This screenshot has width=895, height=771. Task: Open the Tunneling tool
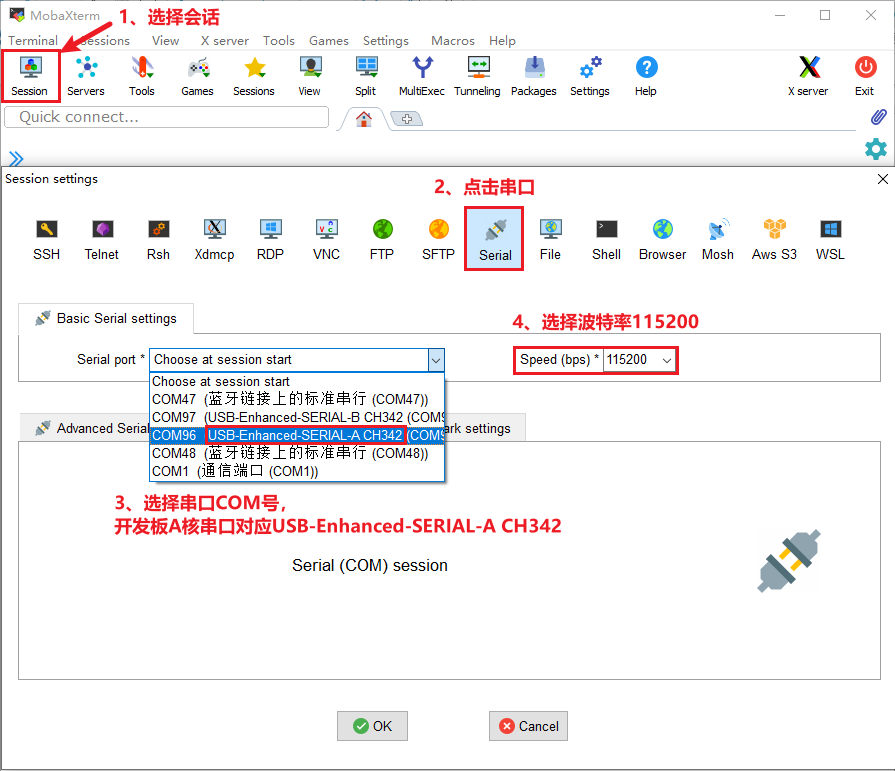click(477, 76)
